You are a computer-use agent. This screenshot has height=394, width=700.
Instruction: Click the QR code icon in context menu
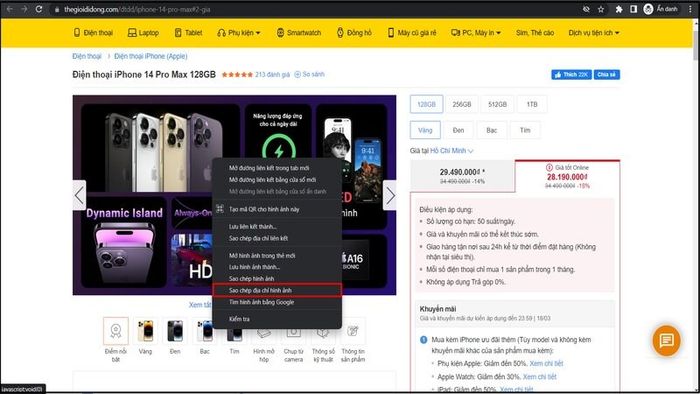click(220, 209)
